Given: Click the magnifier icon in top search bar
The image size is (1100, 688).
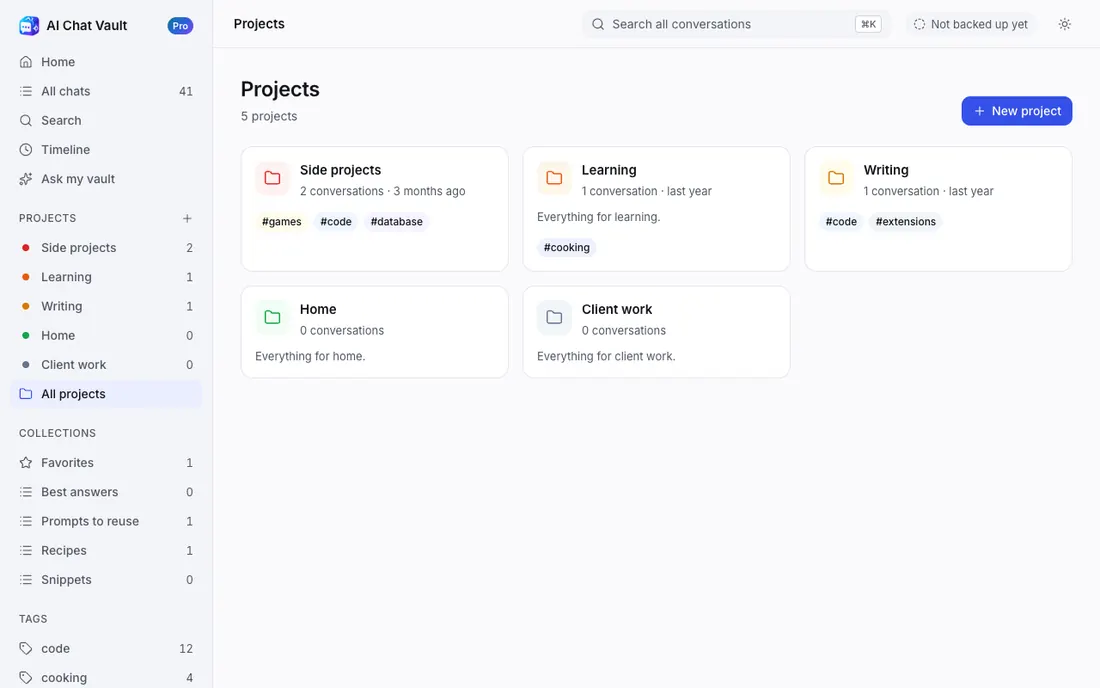Looking at the screenshot, I should point(598,24).
